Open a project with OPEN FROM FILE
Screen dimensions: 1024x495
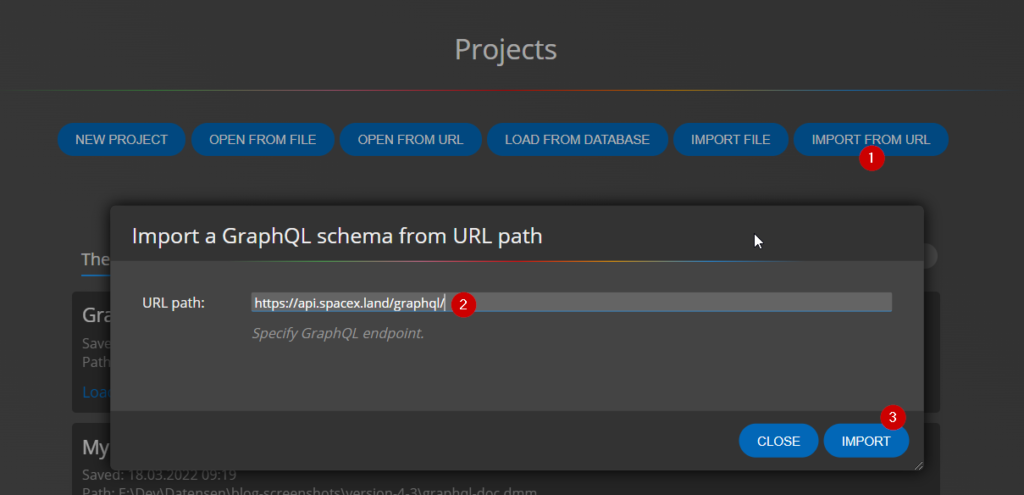263,140
